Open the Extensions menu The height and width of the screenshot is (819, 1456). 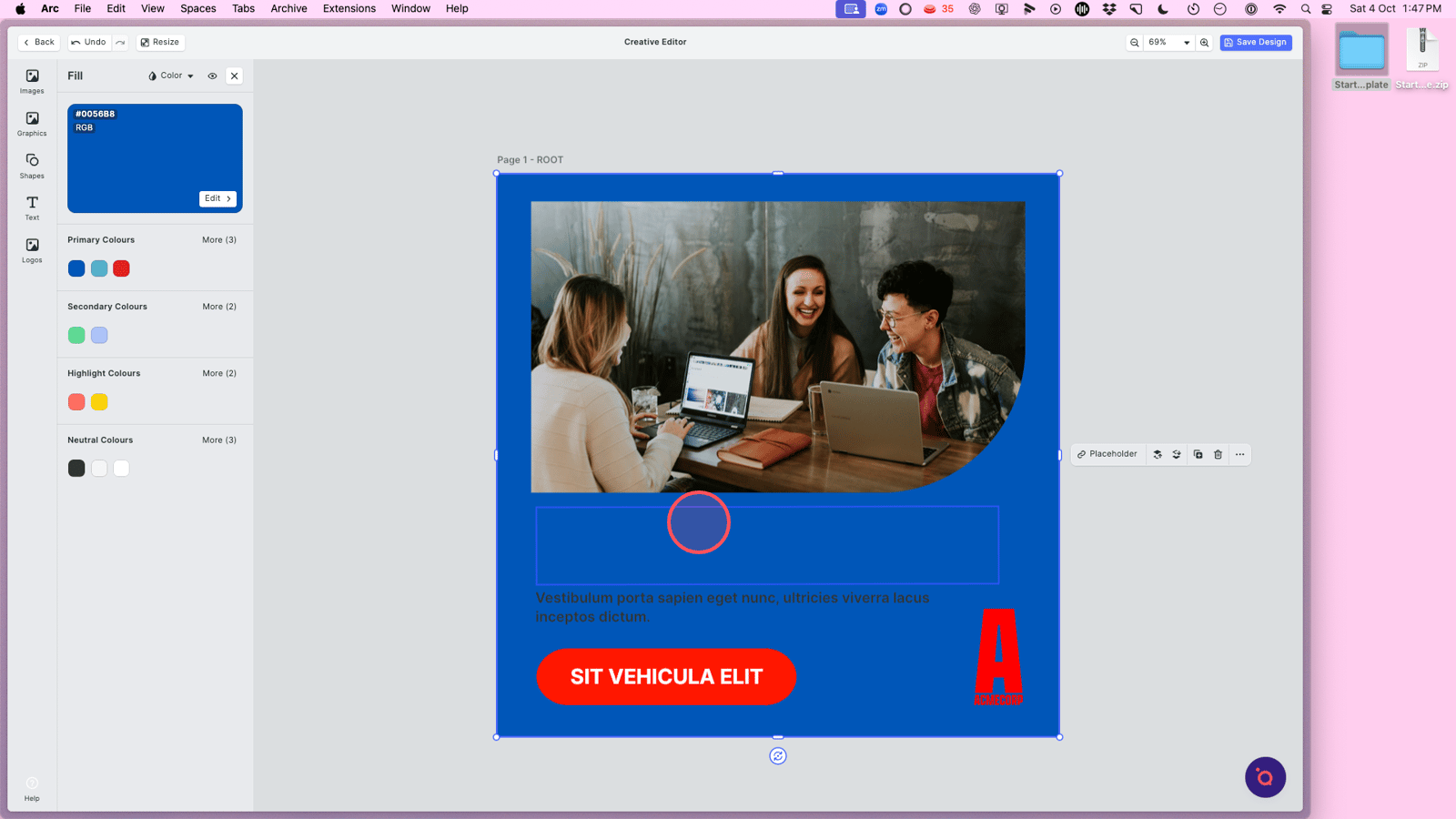click(349, 8)
